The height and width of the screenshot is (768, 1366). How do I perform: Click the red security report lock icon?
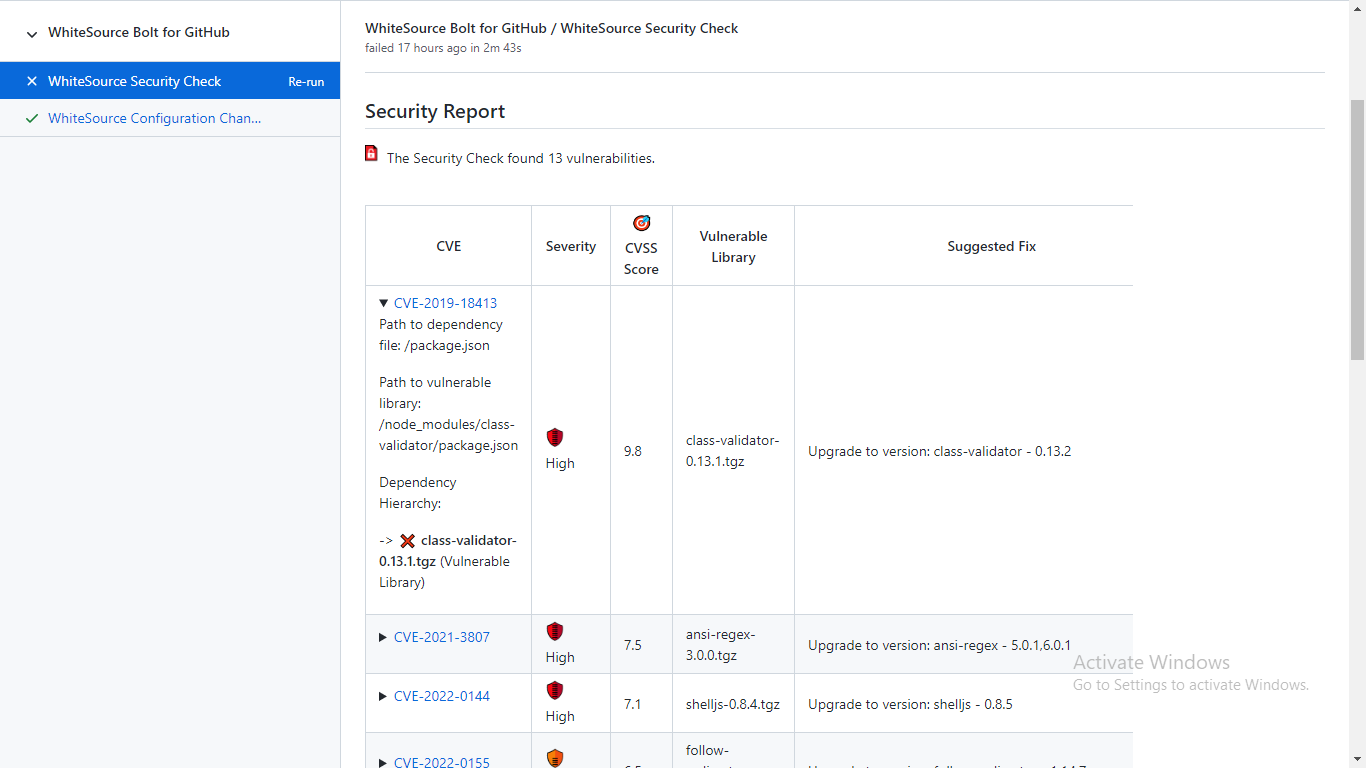point(371,154)
